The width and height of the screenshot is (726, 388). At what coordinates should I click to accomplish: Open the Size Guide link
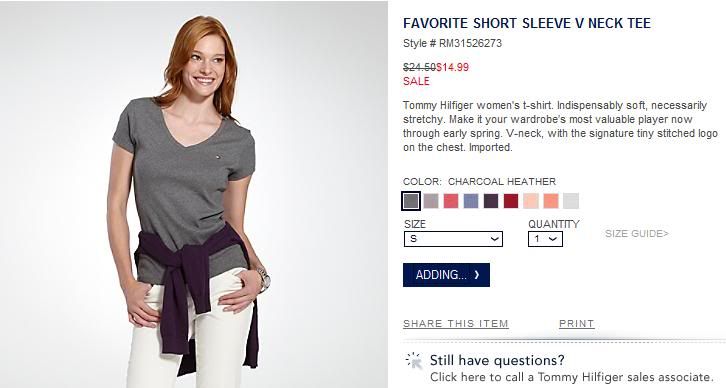tap(637, 234)
